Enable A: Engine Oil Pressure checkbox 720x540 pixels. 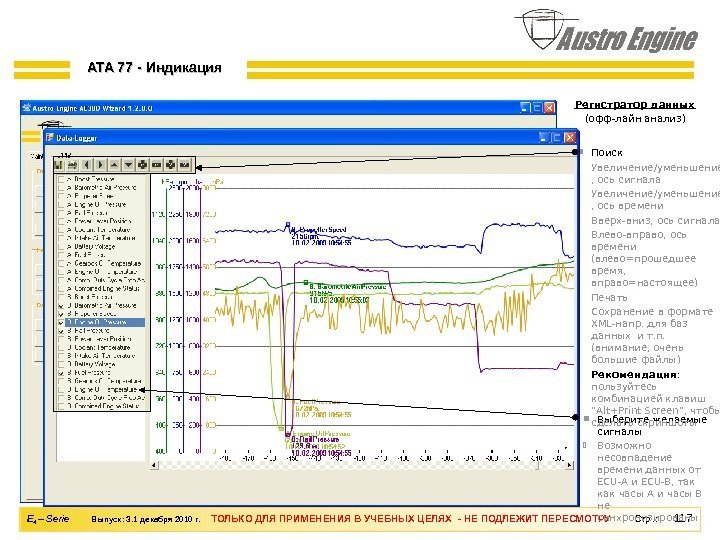click(x=61, y=204)
